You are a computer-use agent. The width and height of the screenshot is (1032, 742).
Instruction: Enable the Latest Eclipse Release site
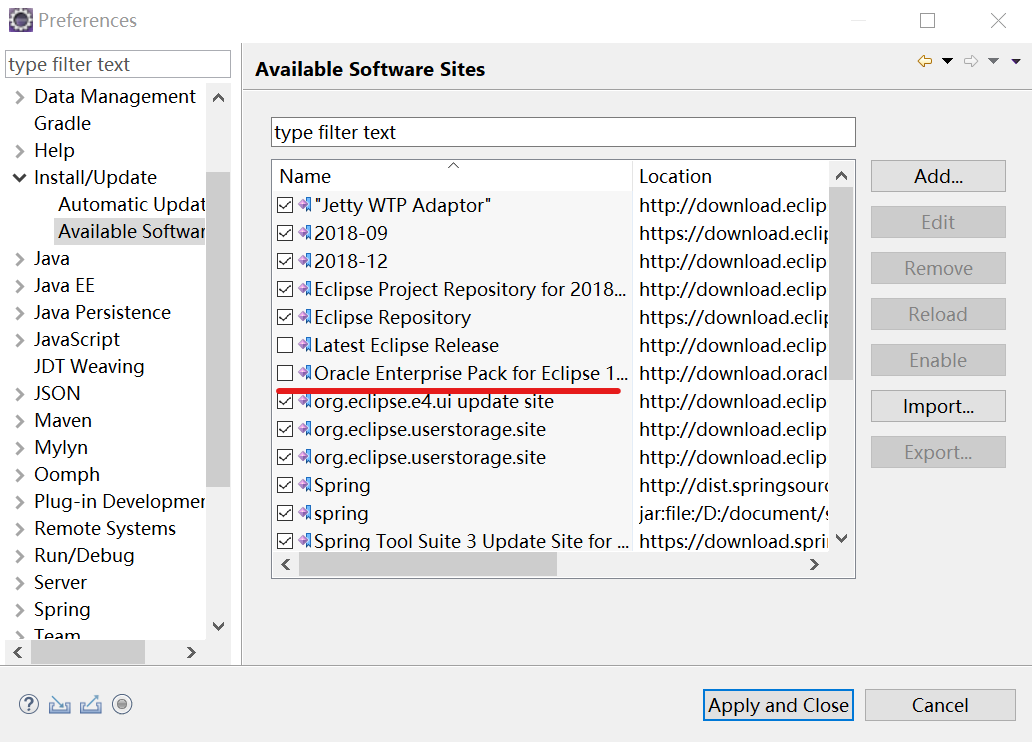click(285, 345)
